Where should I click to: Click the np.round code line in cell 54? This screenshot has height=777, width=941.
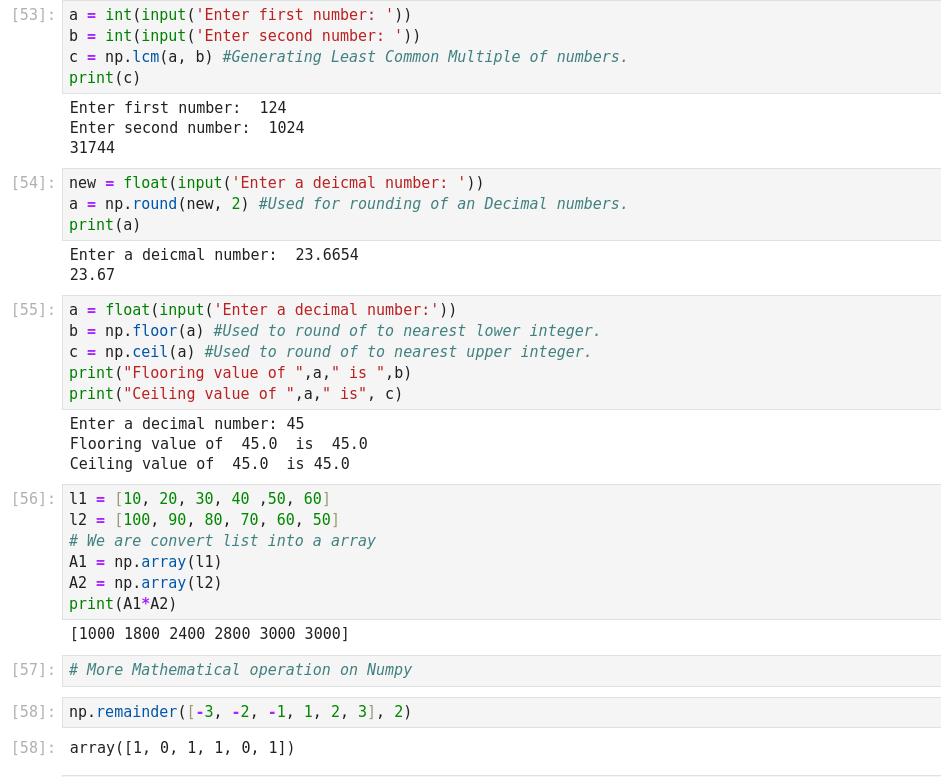(348, 204)
